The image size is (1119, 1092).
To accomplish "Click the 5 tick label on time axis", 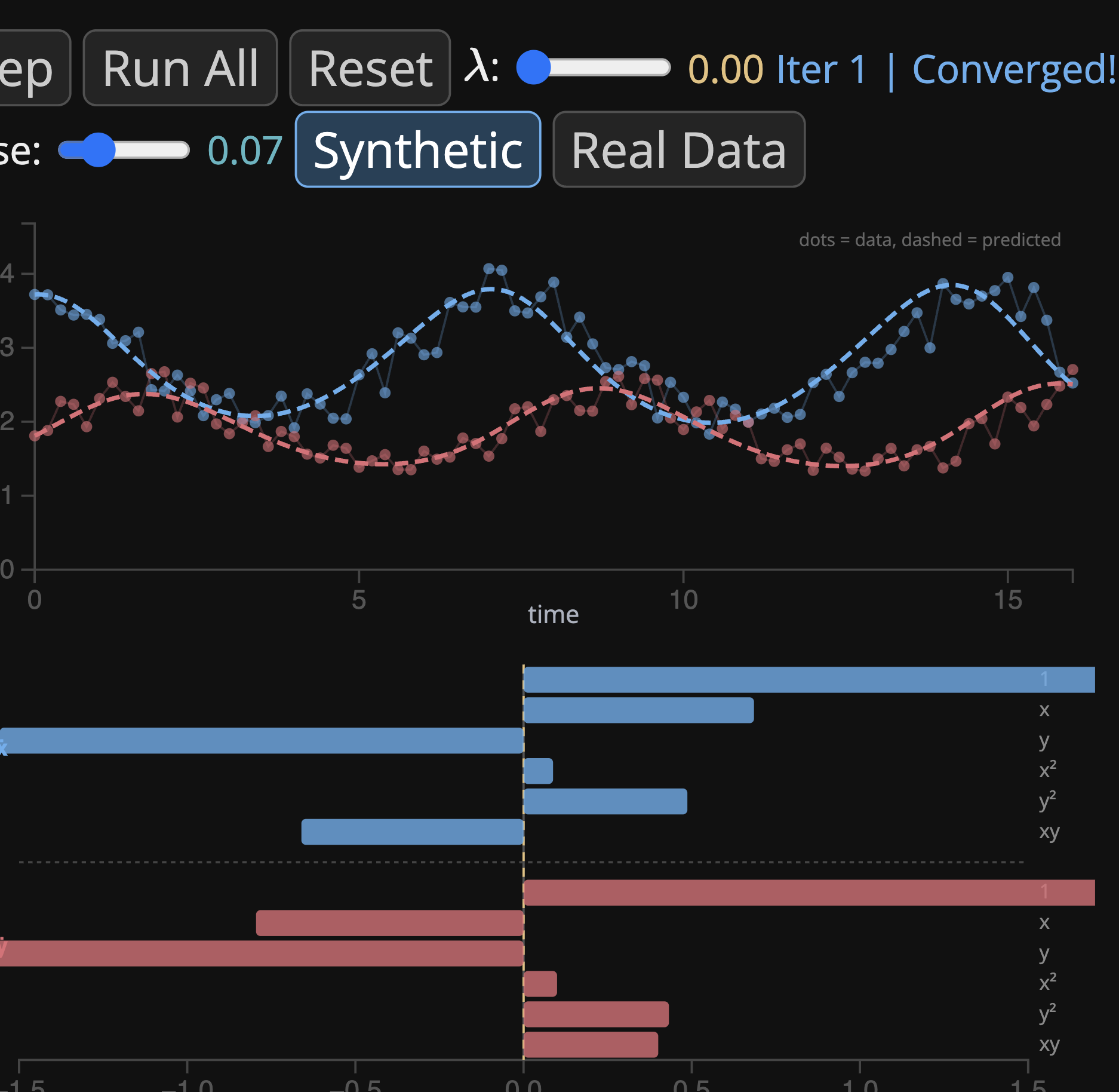I will [x=358, y=600].
